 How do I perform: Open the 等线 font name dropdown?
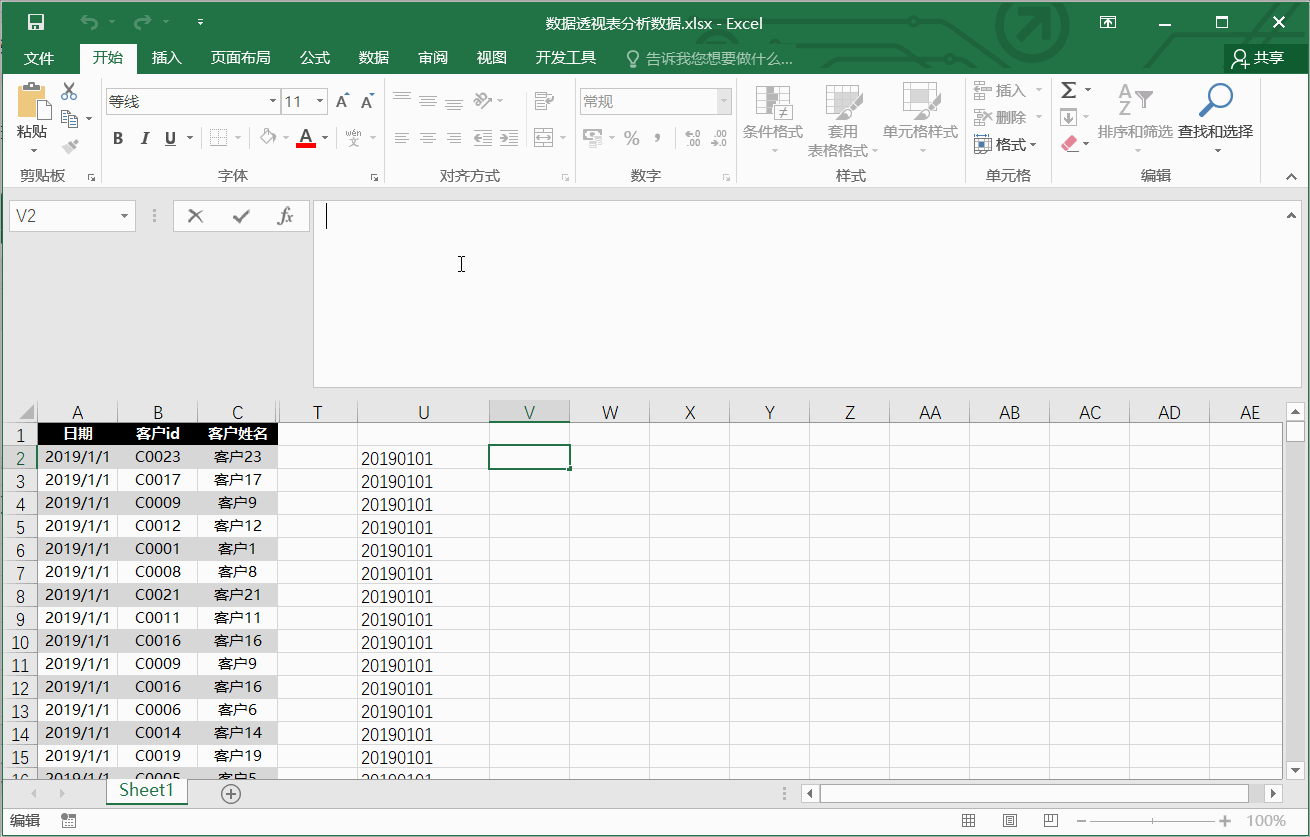coord(273,101)
